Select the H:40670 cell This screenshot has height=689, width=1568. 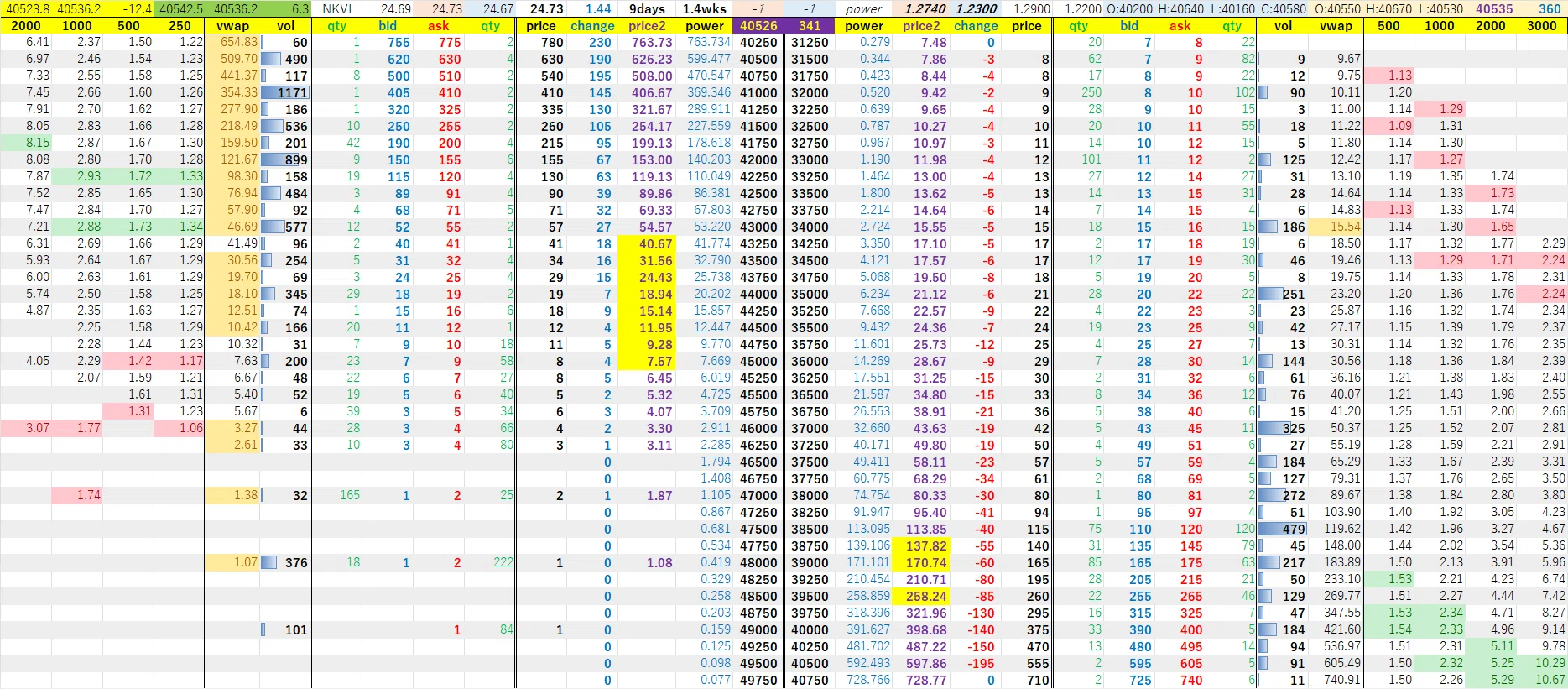(x=1389, y=9)
